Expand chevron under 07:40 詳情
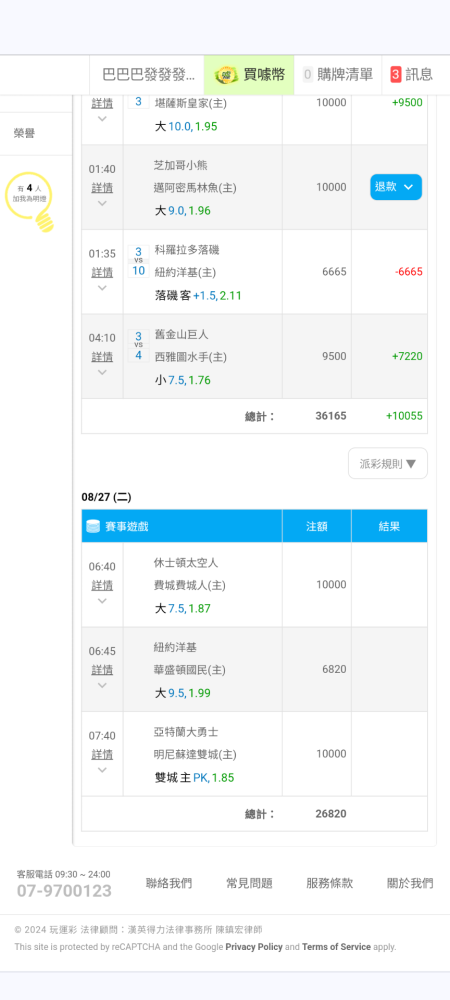This screenshot has width=450, height=1000. (102, 770)
